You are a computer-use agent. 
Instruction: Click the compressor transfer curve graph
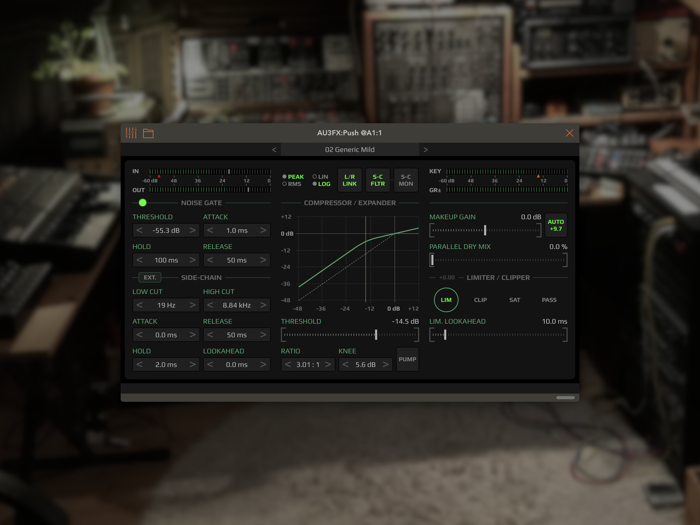point(358,258)
